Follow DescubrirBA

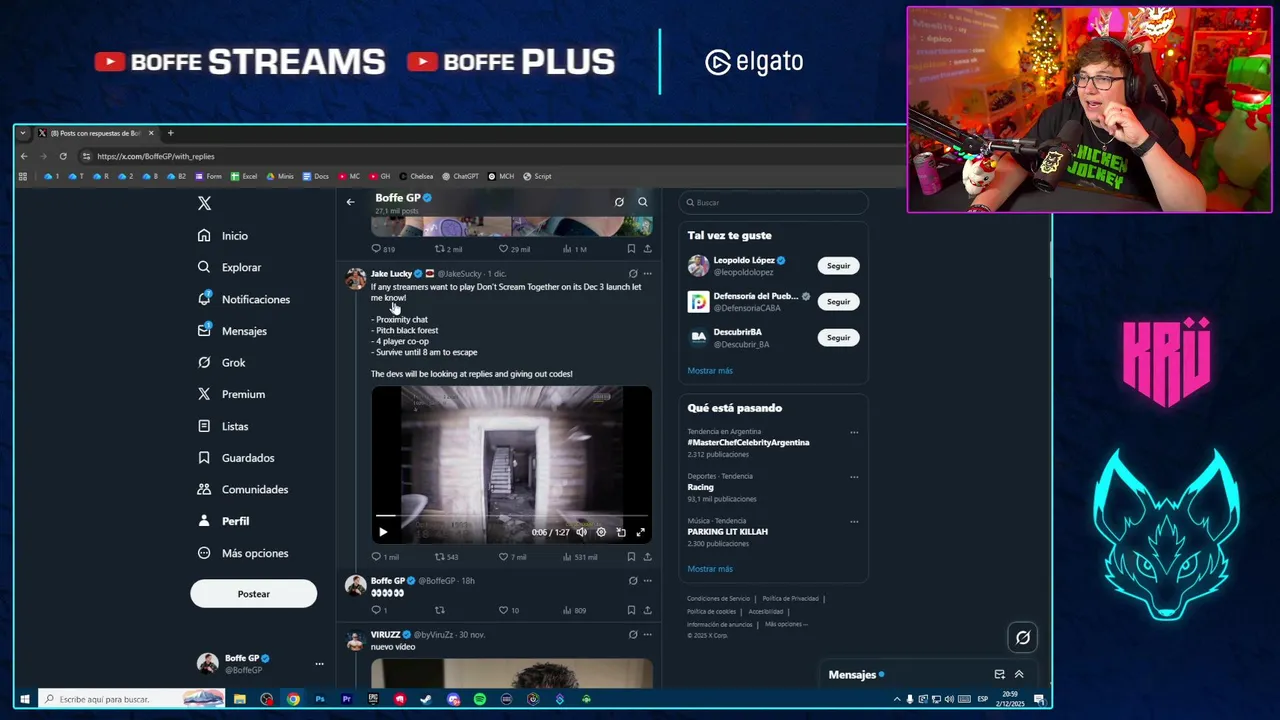click(838, 338)
